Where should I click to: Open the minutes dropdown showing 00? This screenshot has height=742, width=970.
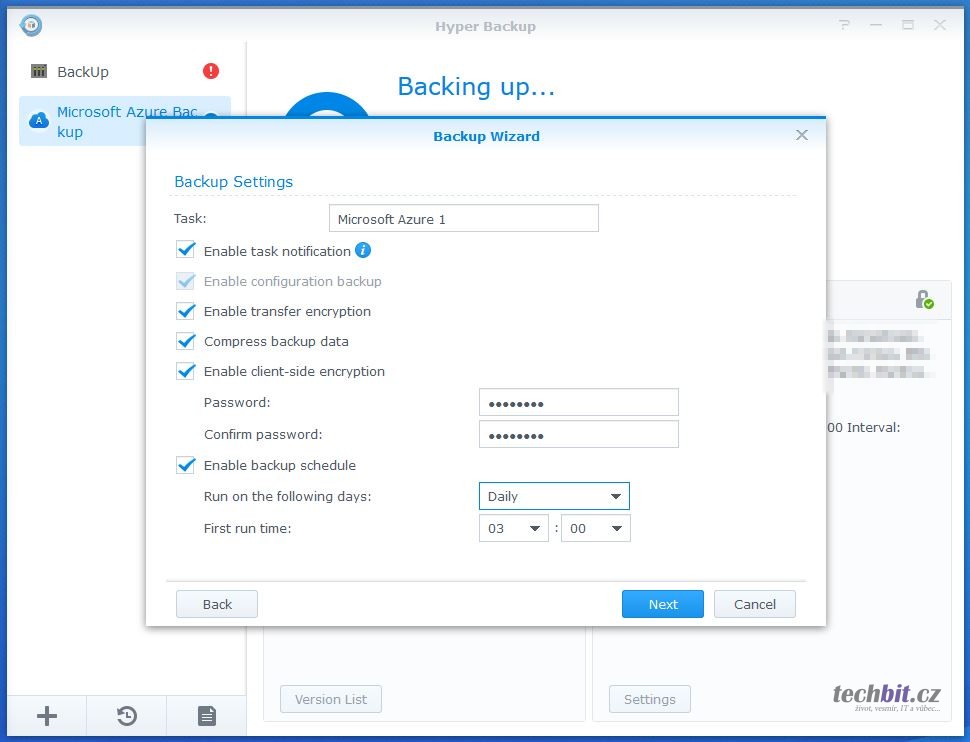[596, 528]
